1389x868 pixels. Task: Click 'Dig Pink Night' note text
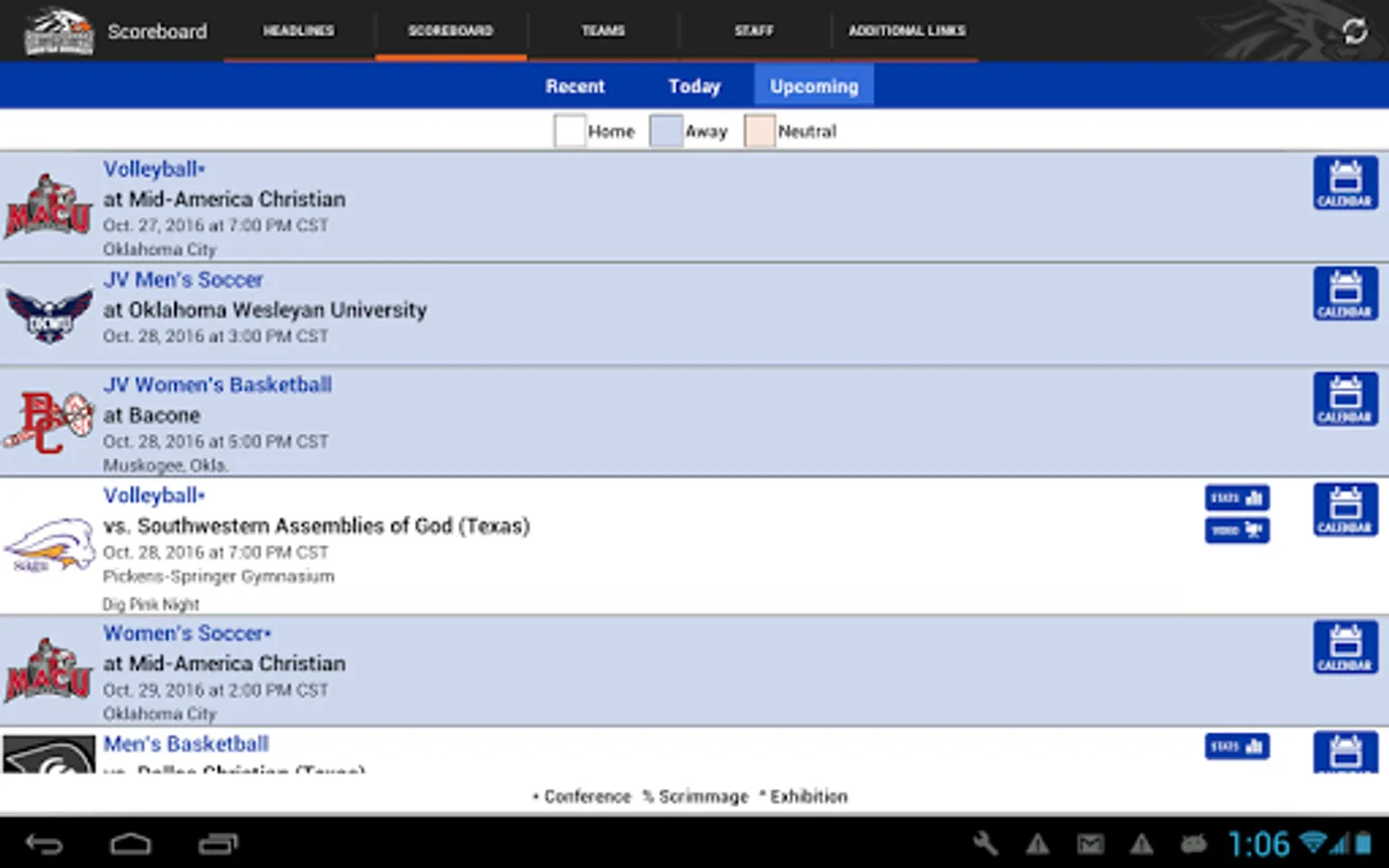[x=151, y=605]
